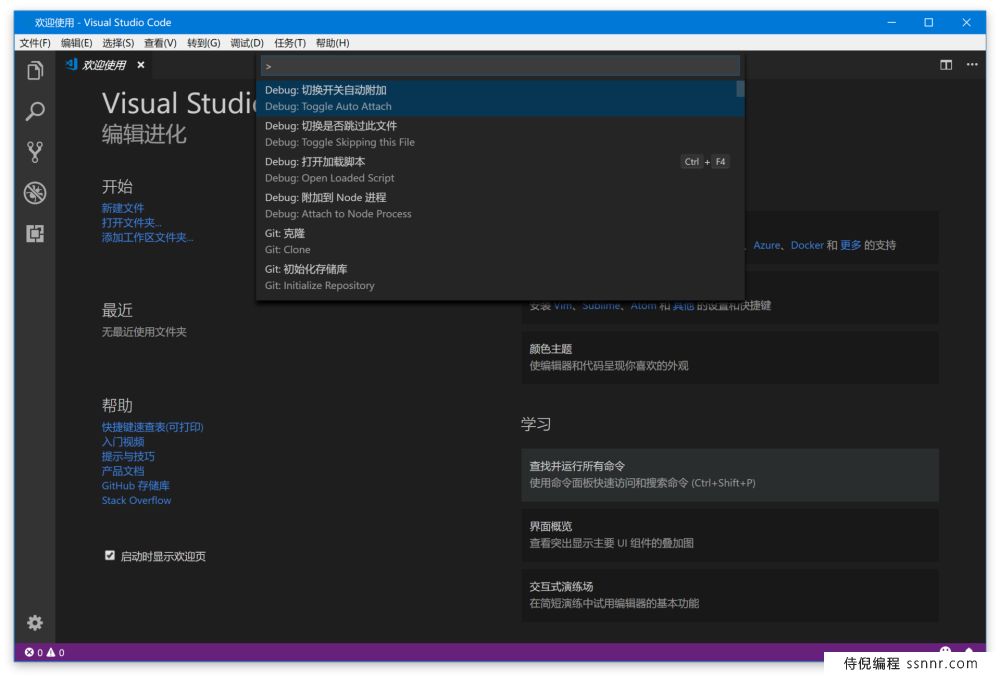Screen dimensions: 1000x679
Task: Close the 欢迎使用 tab
Action: click(x=141, y=65)
